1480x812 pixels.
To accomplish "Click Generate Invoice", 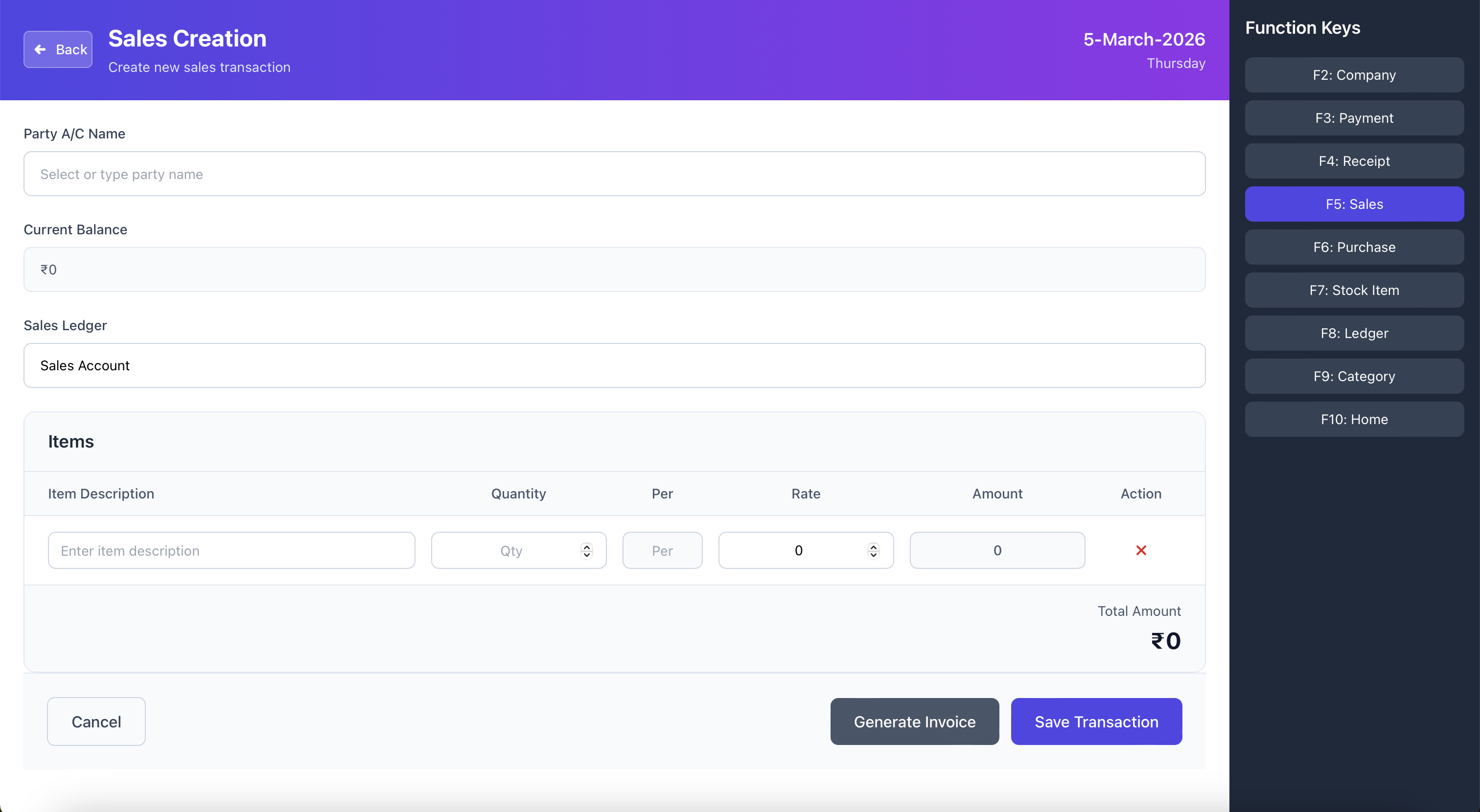I will tap(914, 722).
